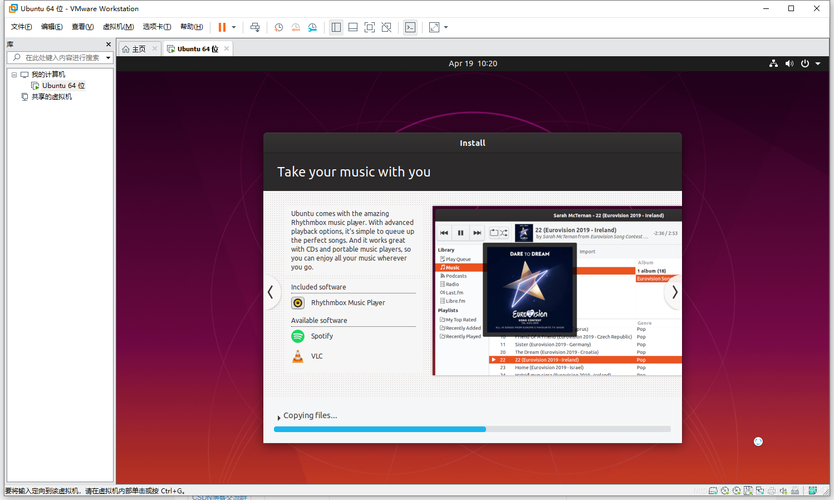Show the next installer slide
Viewport: 834px width, 500px height.
(674, 292)
